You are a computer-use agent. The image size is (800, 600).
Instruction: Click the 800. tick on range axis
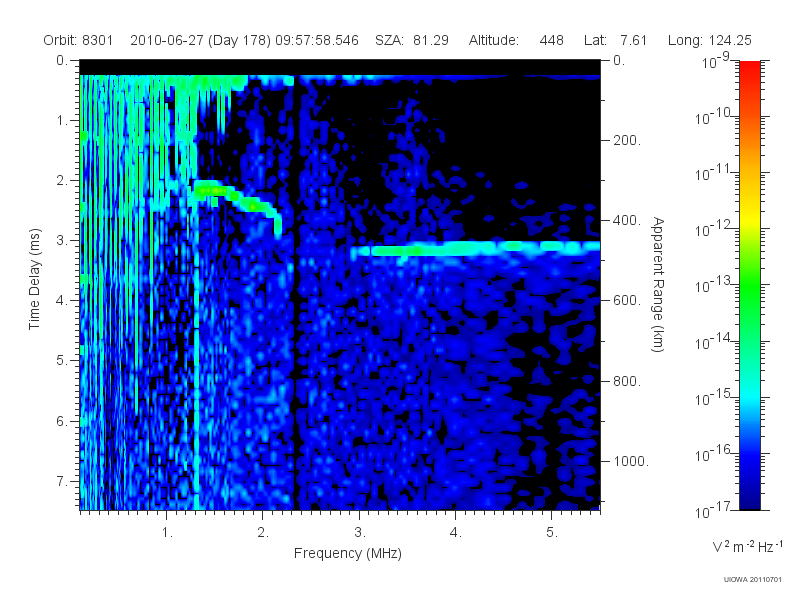[x=627, y=381]
